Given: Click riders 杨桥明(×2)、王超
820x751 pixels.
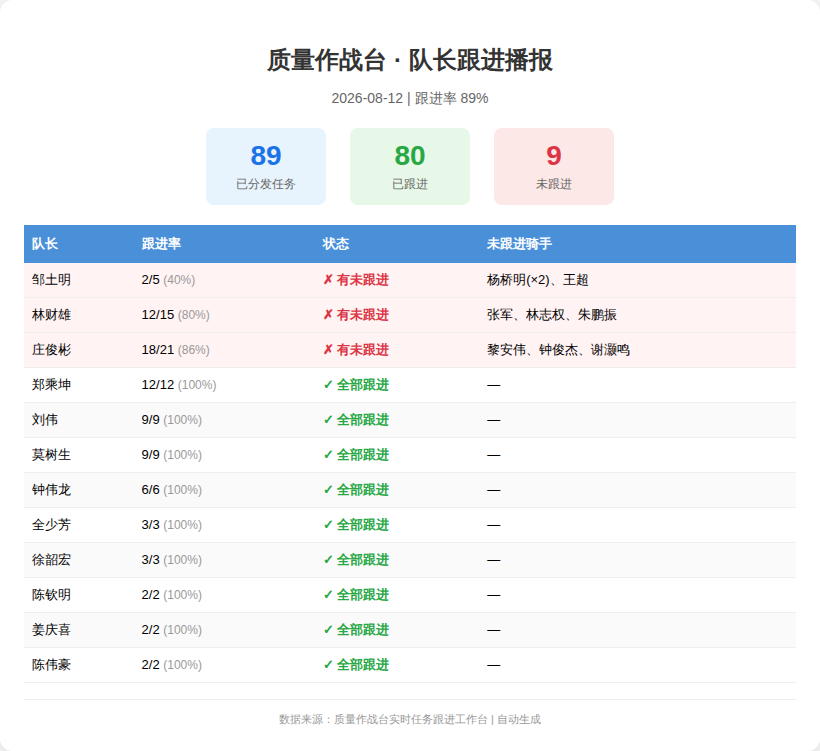Looking at the screenshot, I should click(538, 280).
